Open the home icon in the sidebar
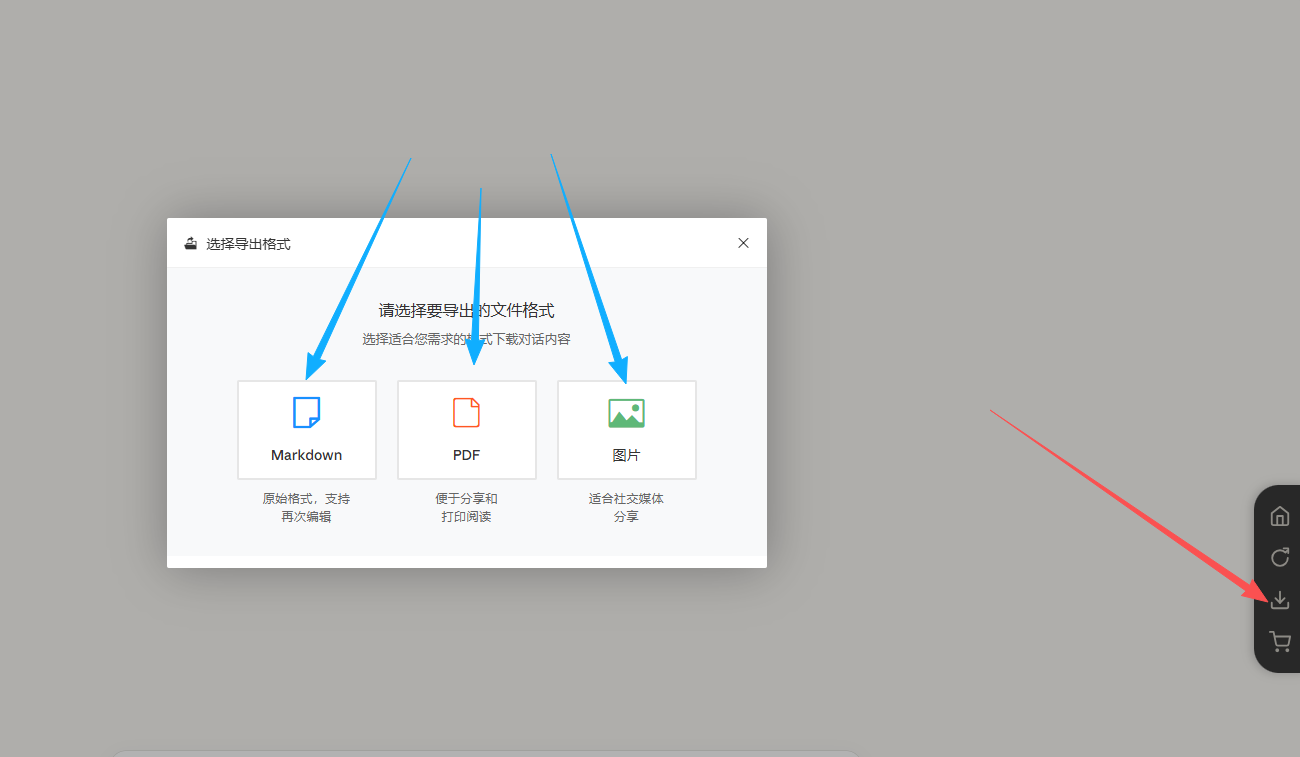Viewport: 1300px width, 757px height. click(x=1279, y=516)
